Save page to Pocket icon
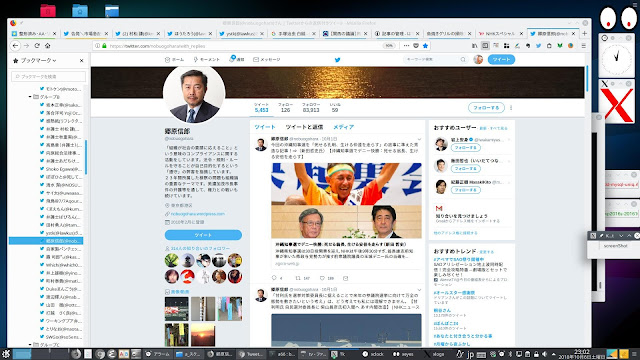This screenshot has width=640, height=360. 416,46
